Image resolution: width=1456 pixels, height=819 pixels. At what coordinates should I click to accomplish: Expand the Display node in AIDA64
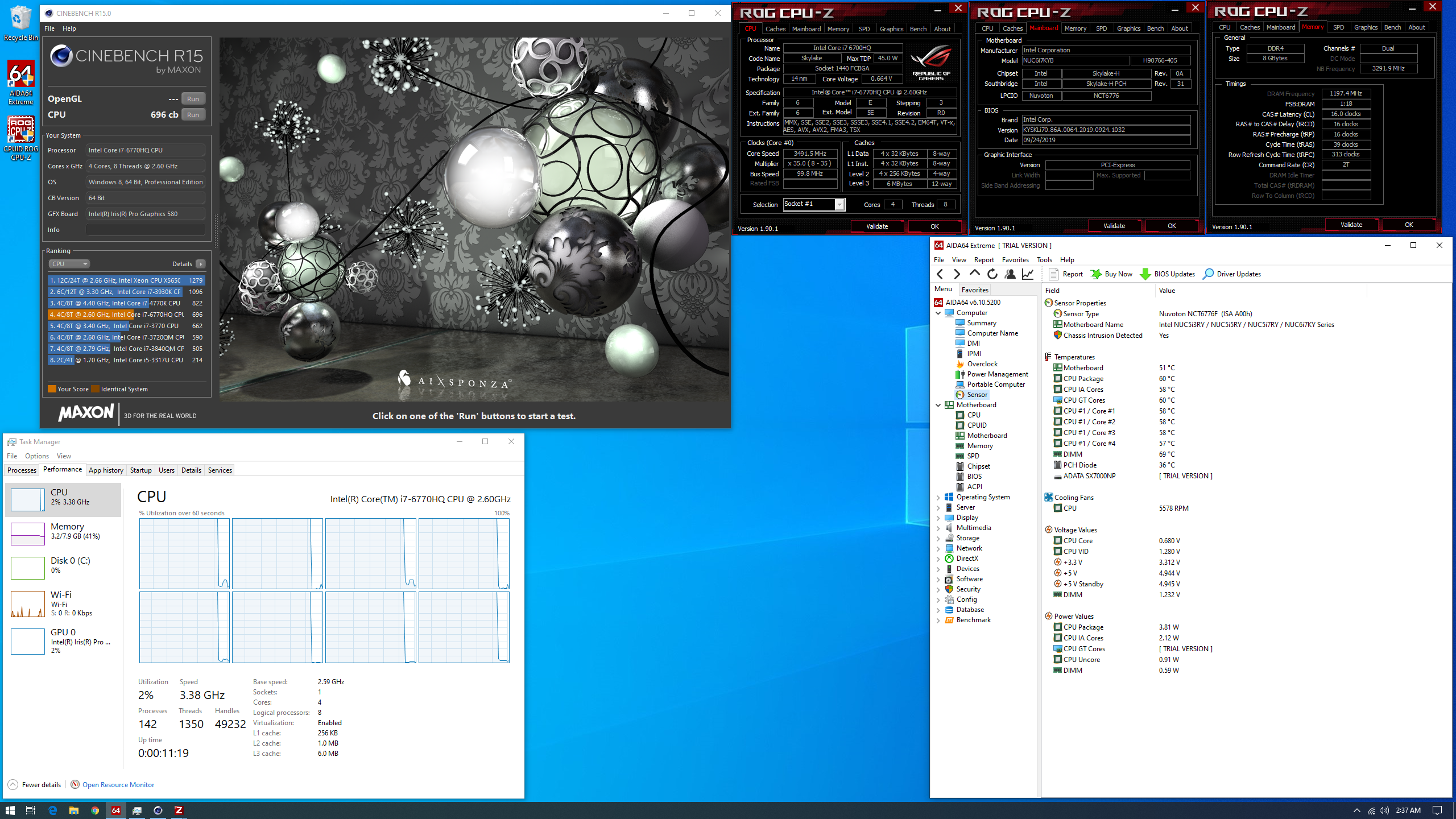point(938,518)
